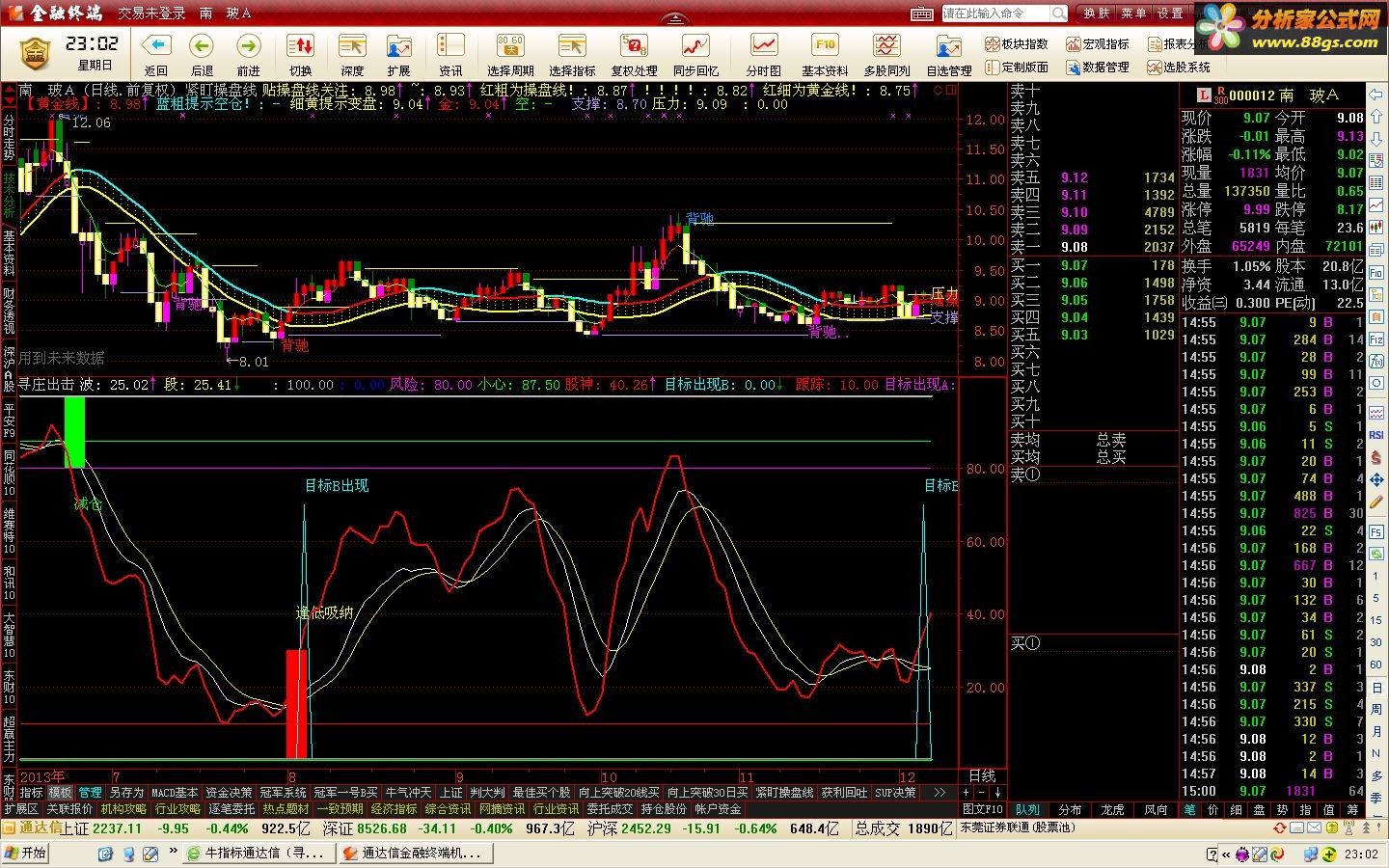Open the 分时图 intraday chart icon
Image resolution: width=1389 pixels, height=868 pixels.
coord(764,54)
